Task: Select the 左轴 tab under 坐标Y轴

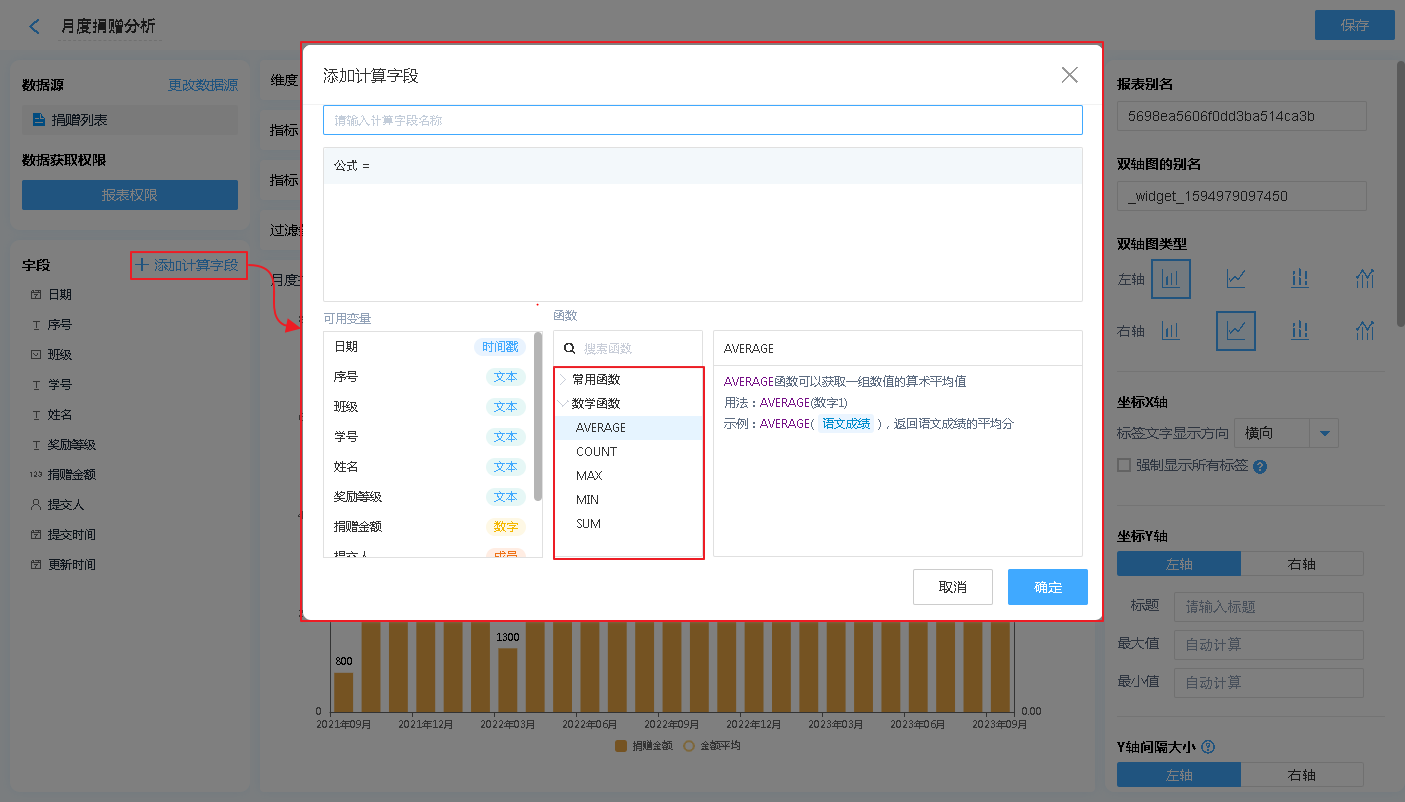Action: pyautogui.click(x=1179, y=564)
